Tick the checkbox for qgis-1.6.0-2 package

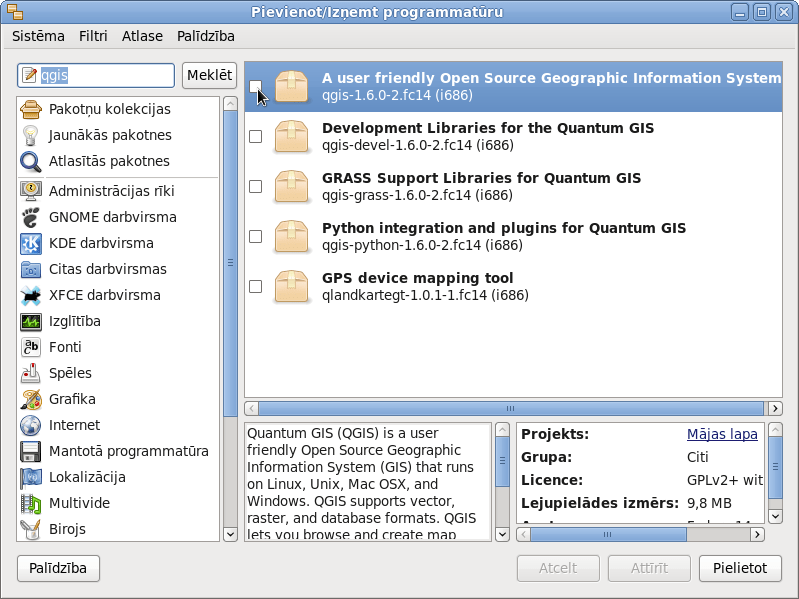[x=255, y=87]
